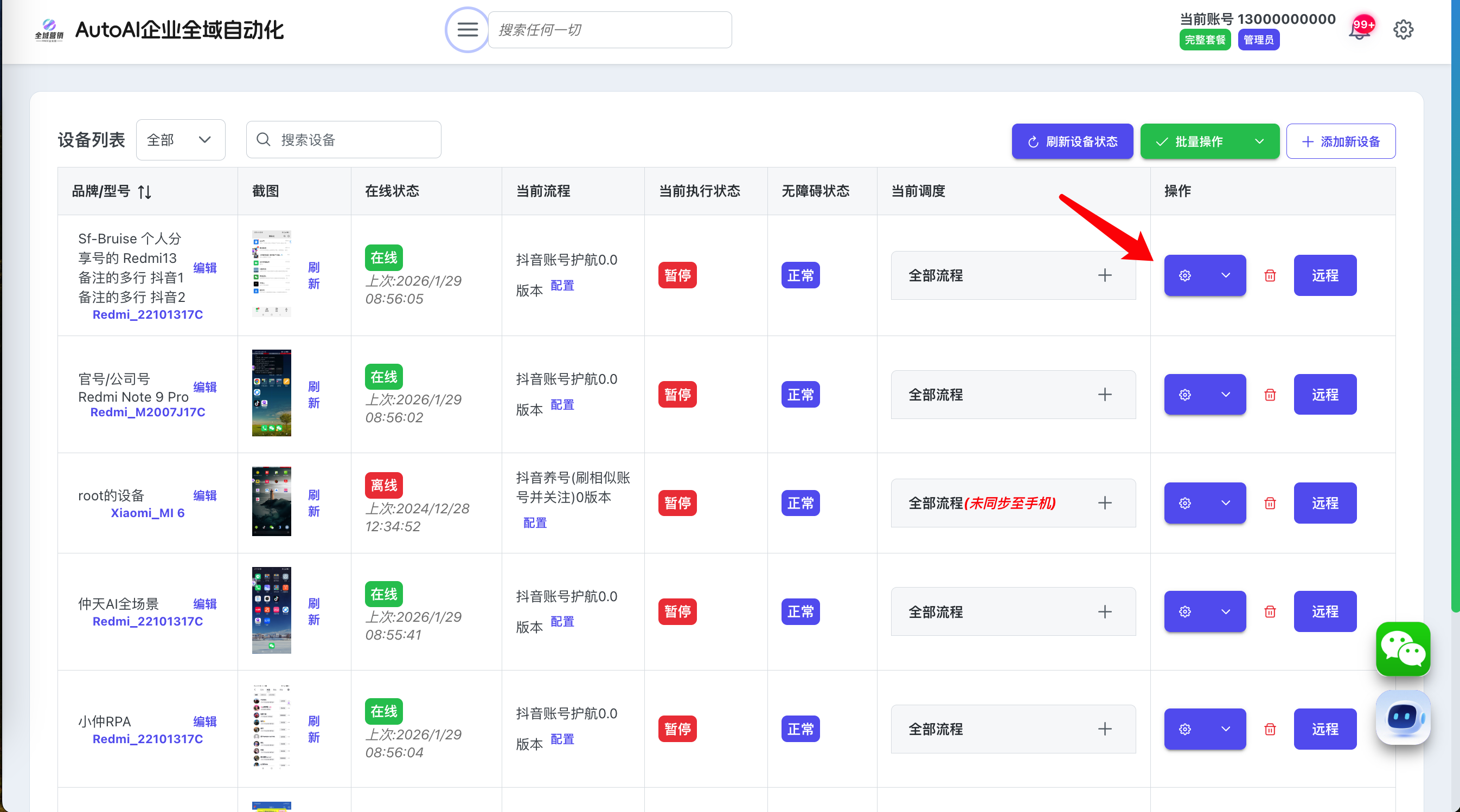Click 编辑 link for 小仲RPA device
The width and height of the screenshot is (1460, 812).
tap(204, 721)
